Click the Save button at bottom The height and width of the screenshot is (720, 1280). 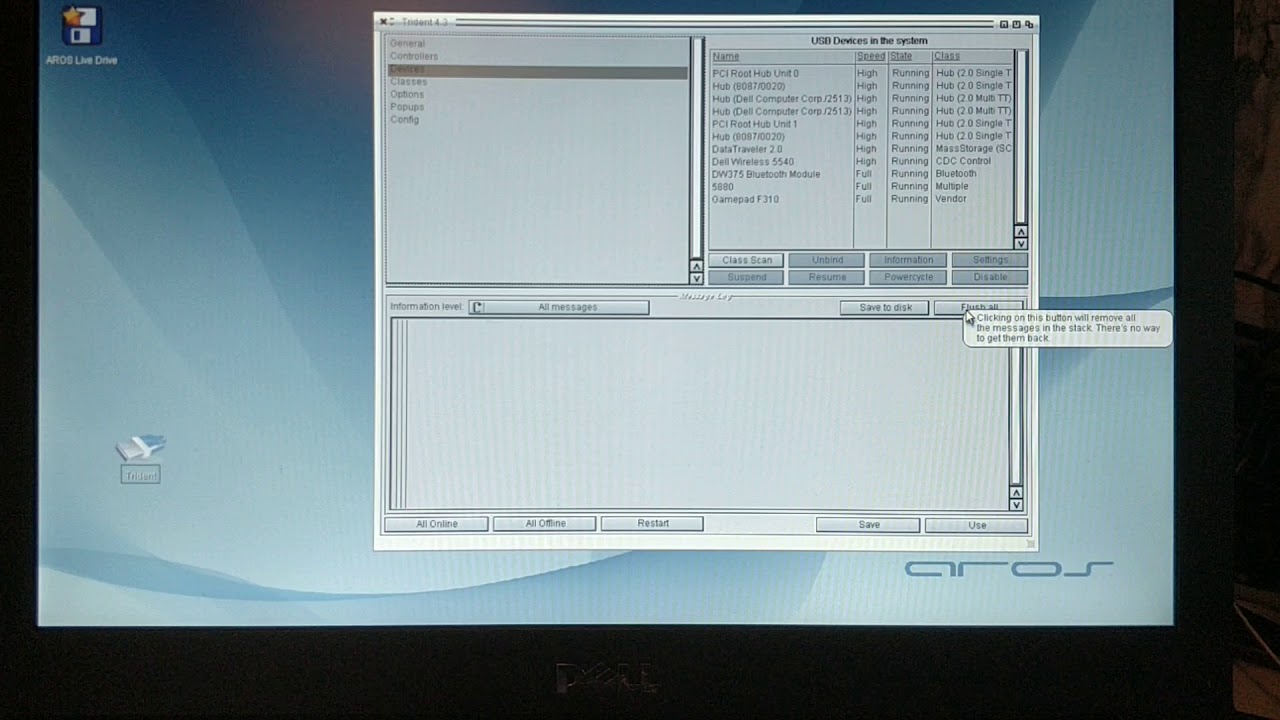869,525
